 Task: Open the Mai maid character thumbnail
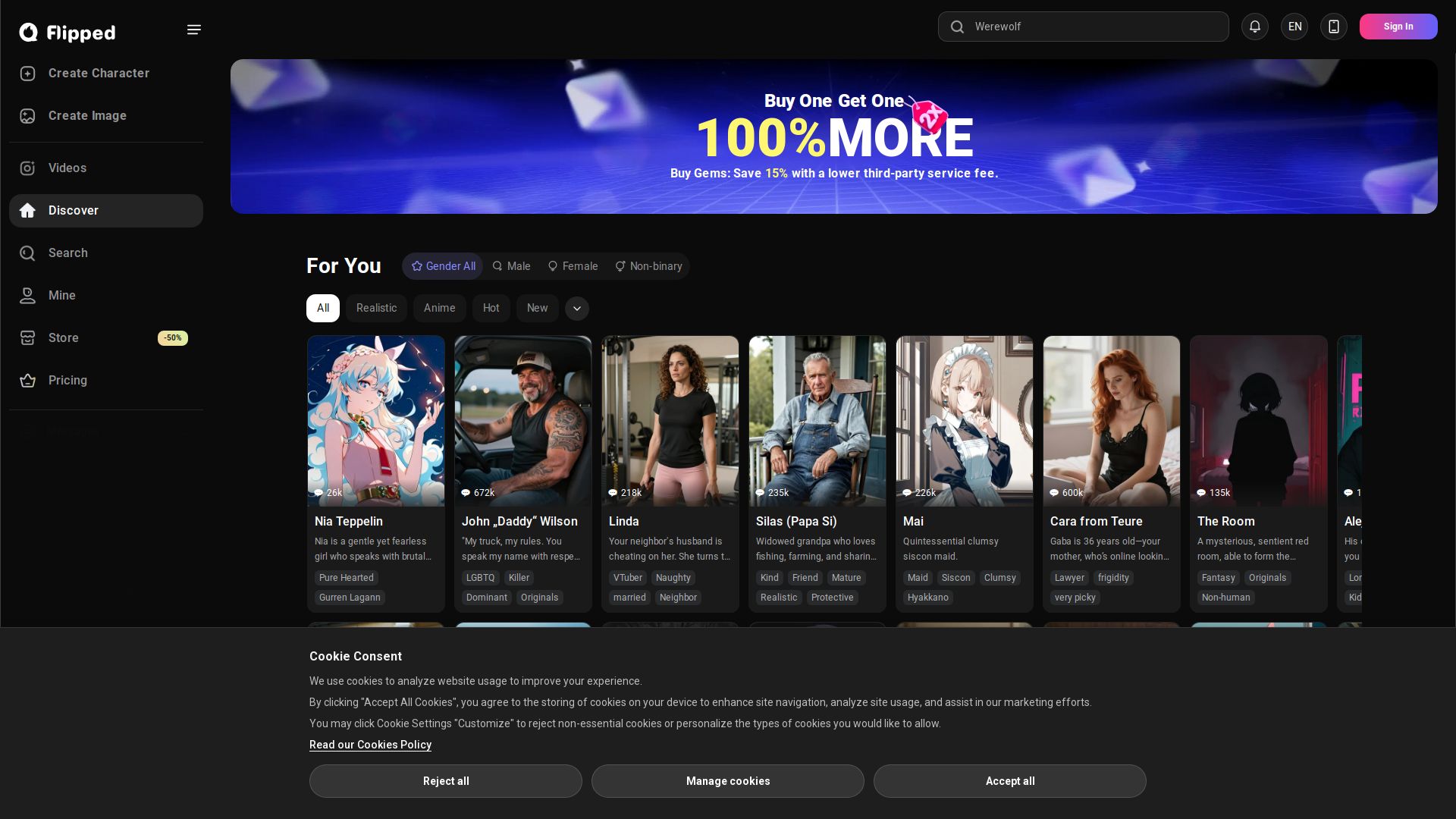coord(965,421)
